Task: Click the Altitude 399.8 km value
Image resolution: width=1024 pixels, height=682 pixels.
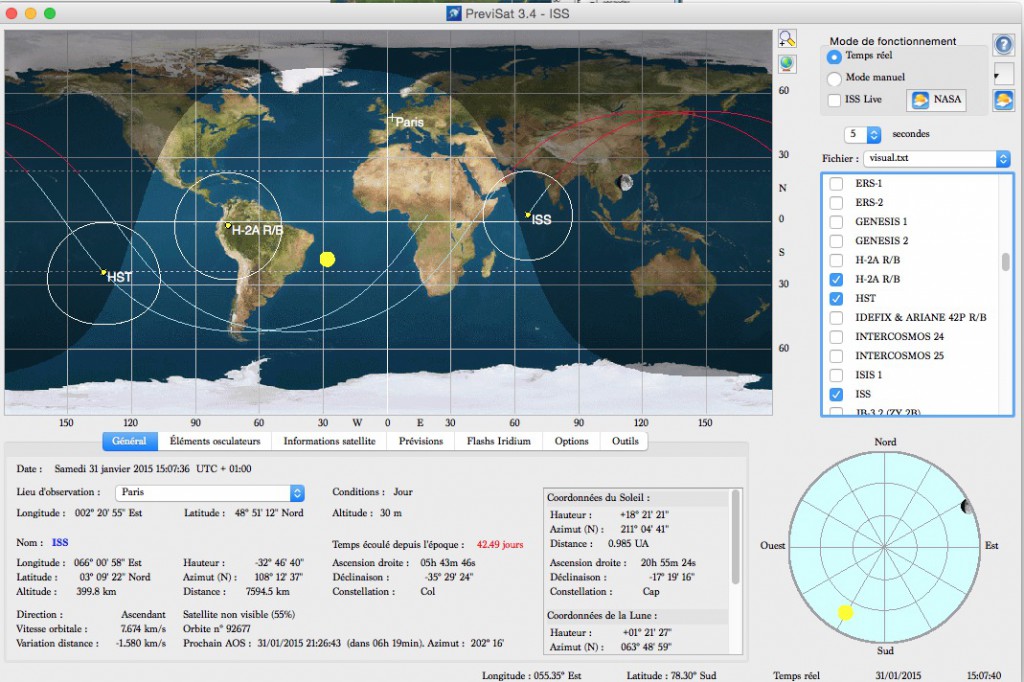Action: [x=96, y=591]
